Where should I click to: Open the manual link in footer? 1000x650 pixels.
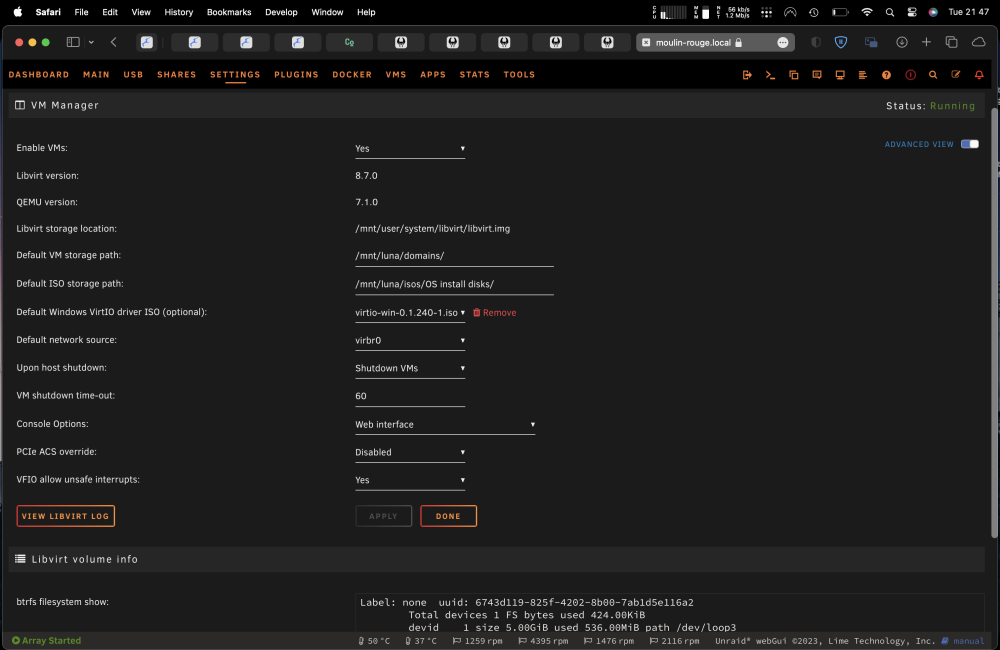(x=963, y=640)
